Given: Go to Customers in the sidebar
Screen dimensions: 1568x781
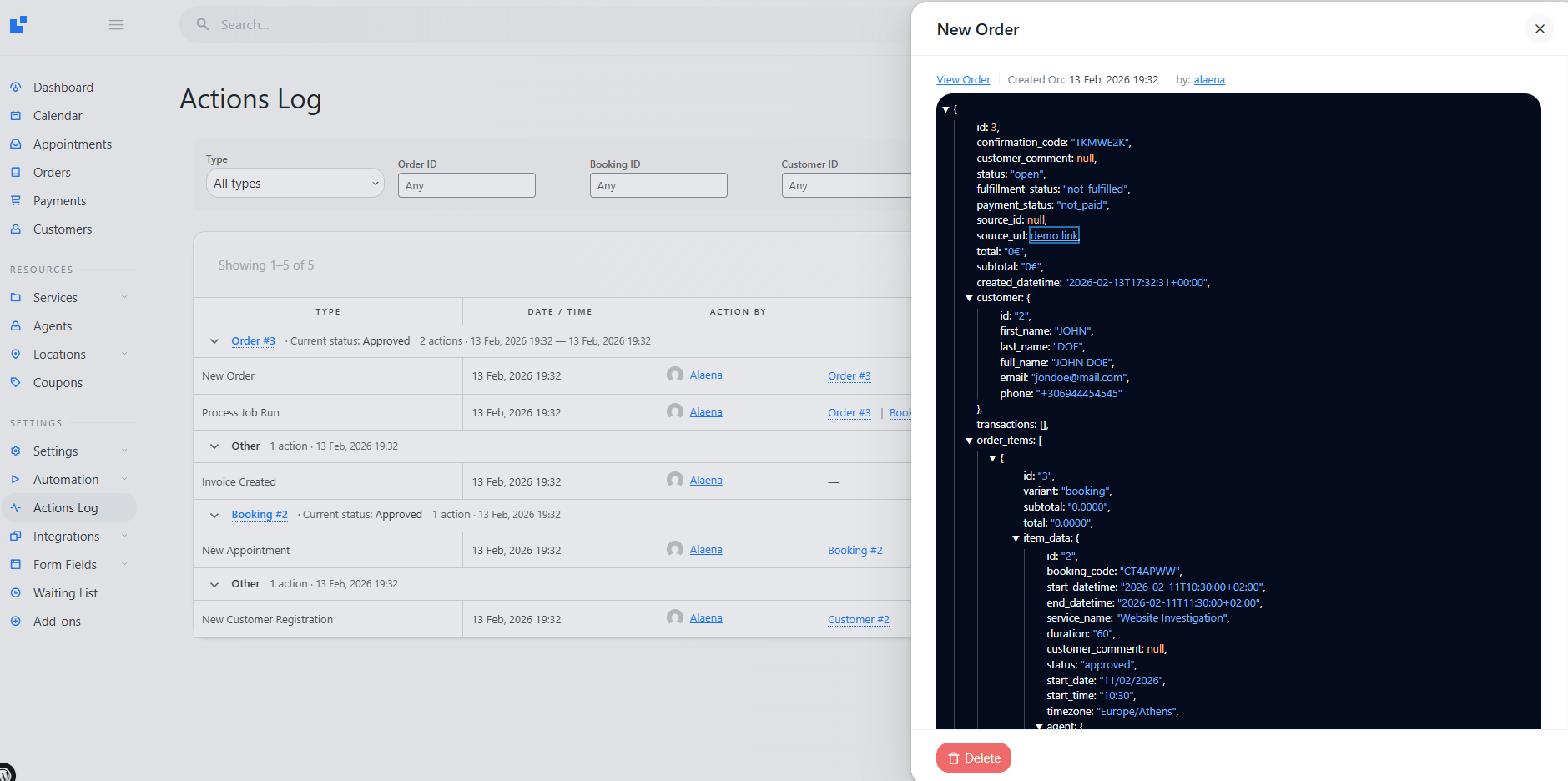Looking at the screenshot, I should point(63,229).
